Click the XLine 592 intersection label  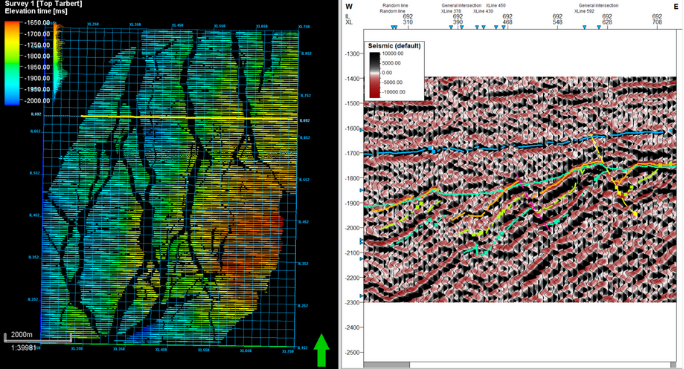tap(584, 11)
